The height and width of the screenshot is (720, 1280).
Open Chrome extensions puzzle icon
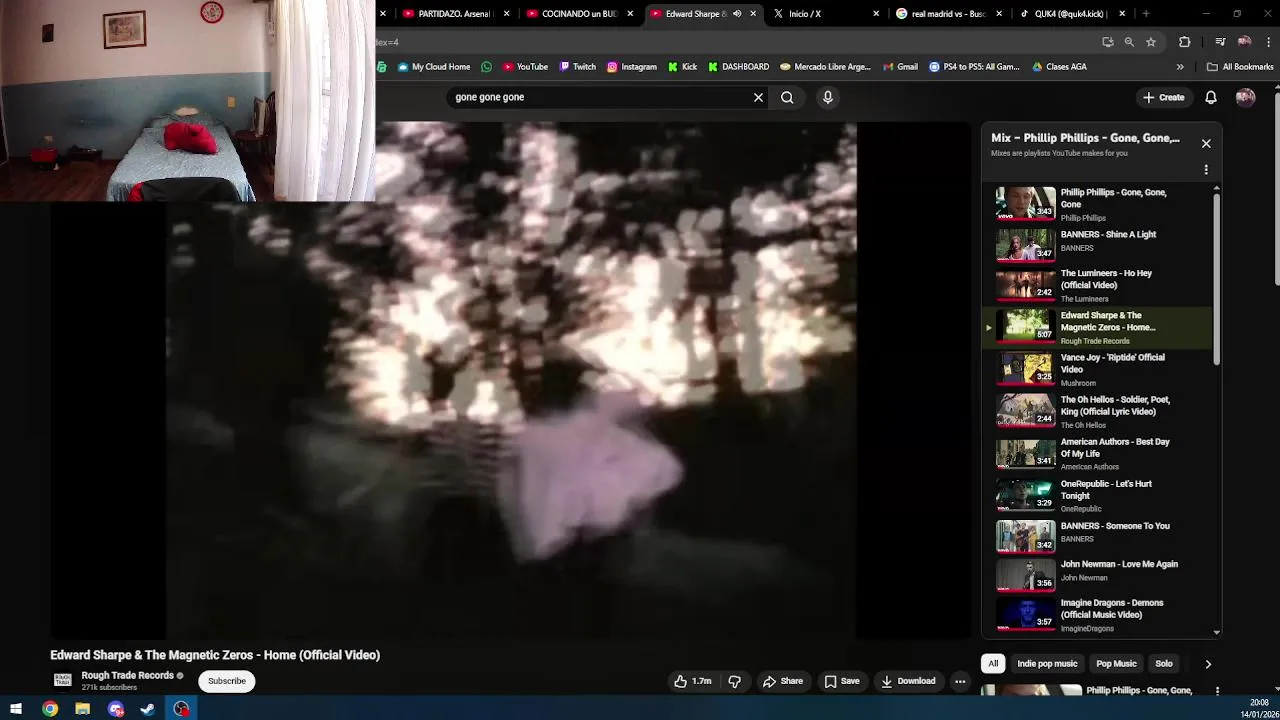[x=1185, y=42]
